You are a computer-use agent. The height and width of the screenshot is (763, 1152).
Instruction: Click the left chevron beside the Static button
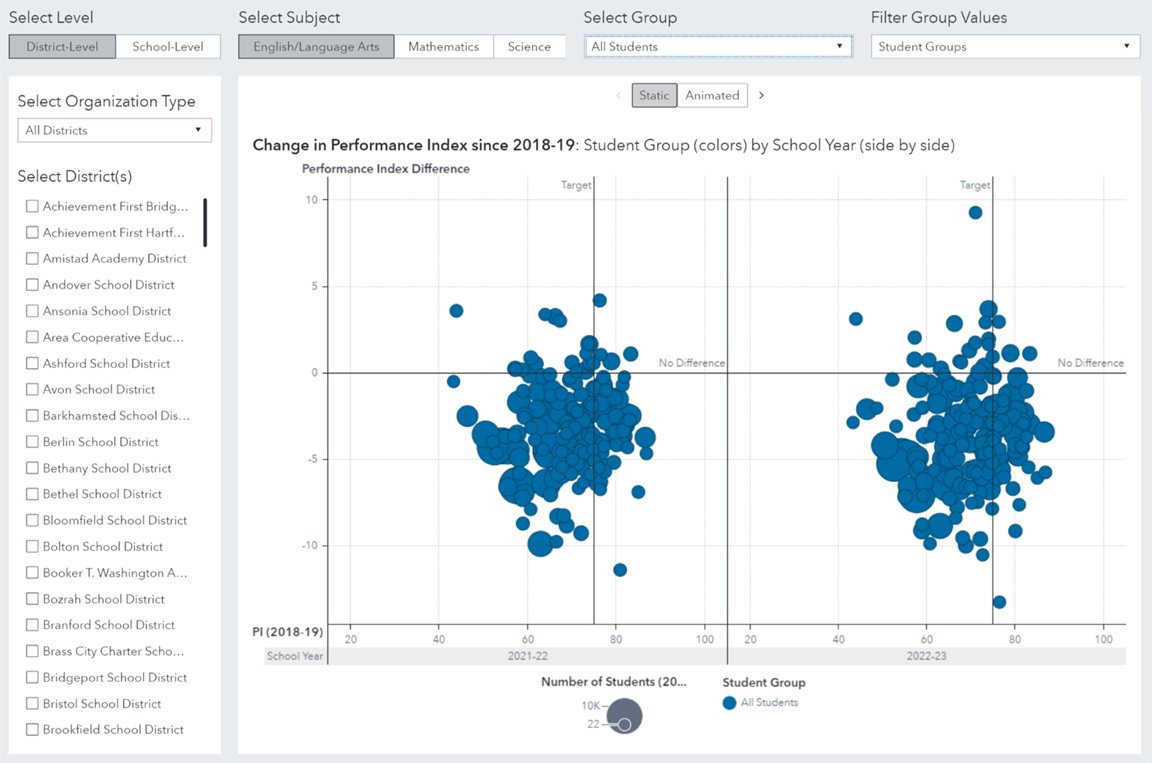[x=620, y=95]
